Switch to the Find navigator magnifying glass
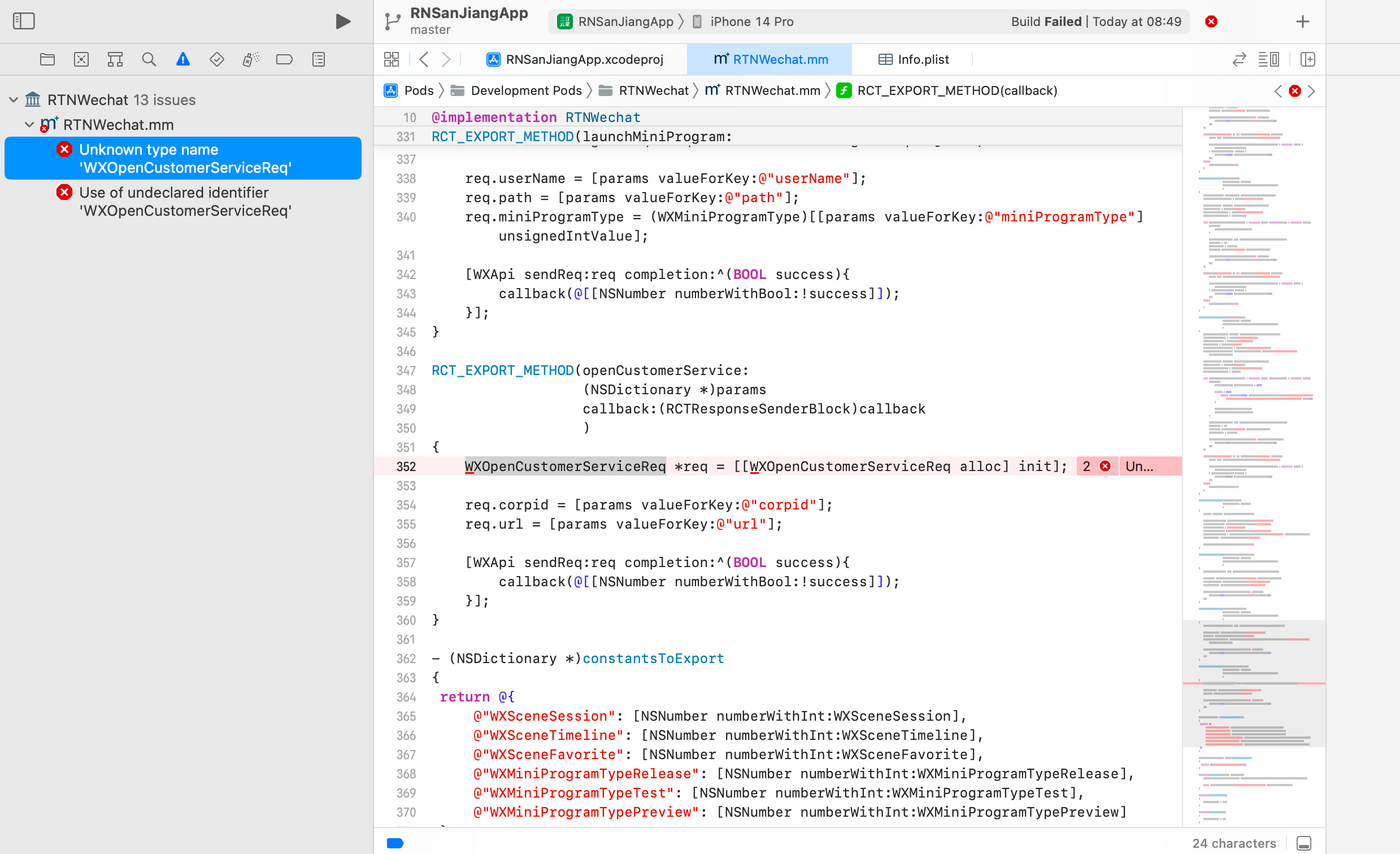This screenshot has height=854, width=1400. (x=149, y=59)
